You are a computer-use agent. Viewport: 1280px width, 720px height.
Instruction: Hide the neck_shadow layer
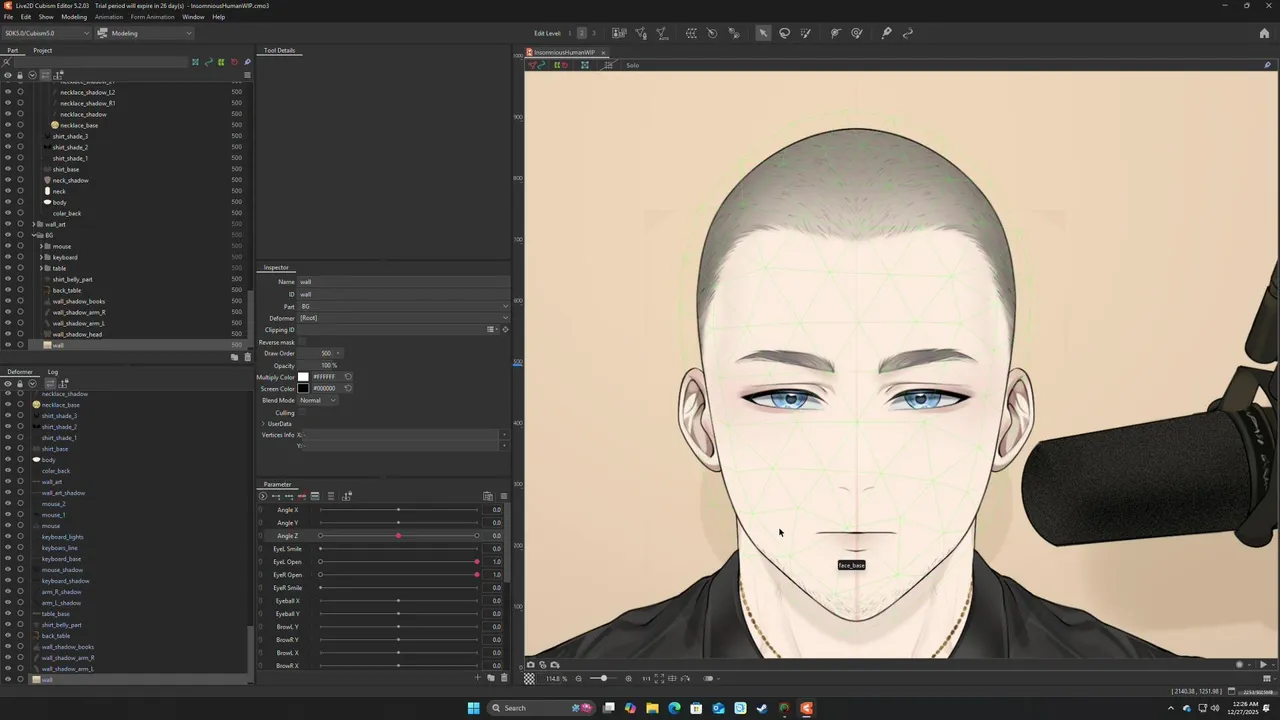tap(8, 180)
